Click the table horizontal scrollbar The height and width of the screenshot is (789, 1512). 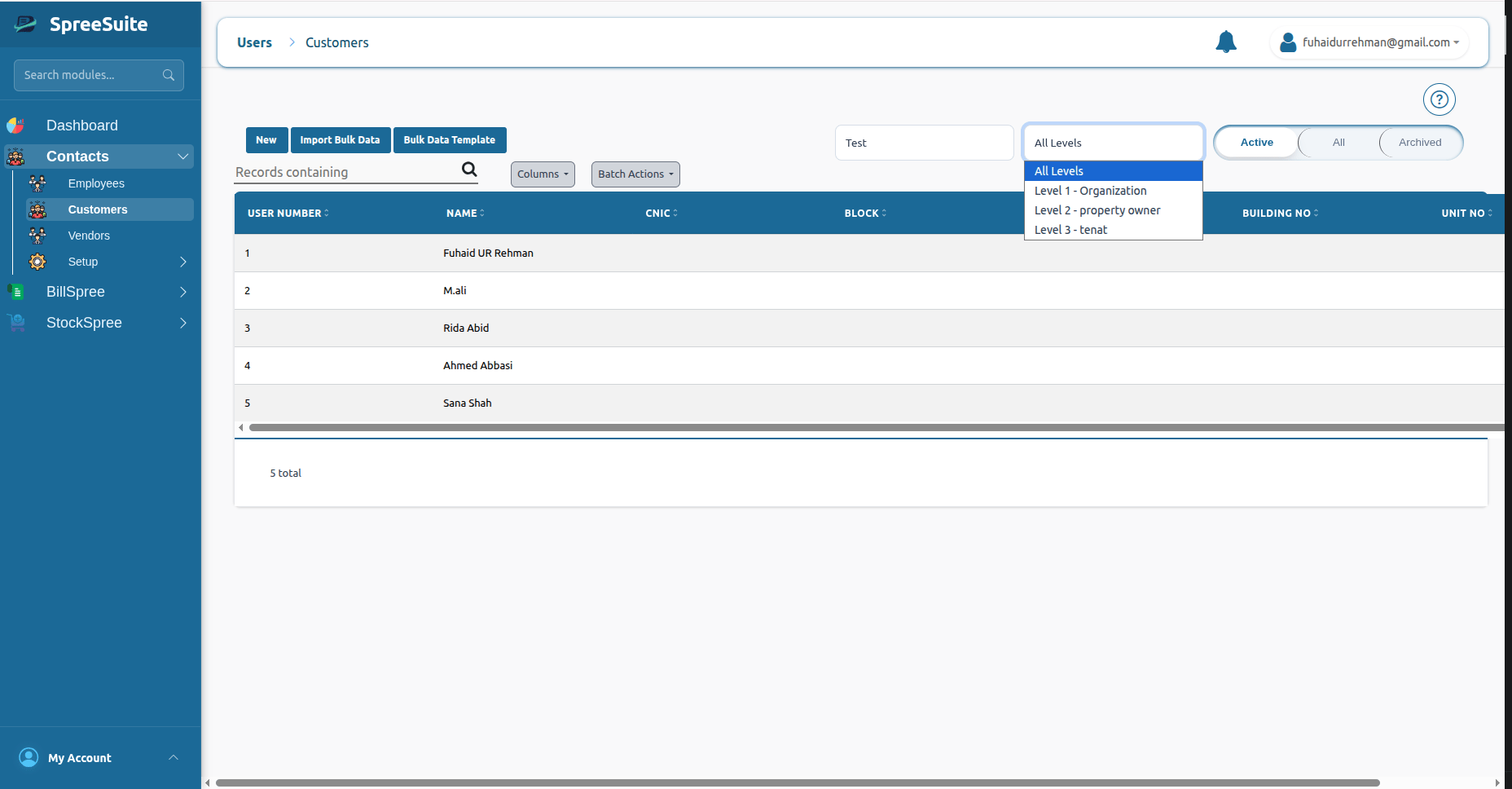(x=877, y=427)
